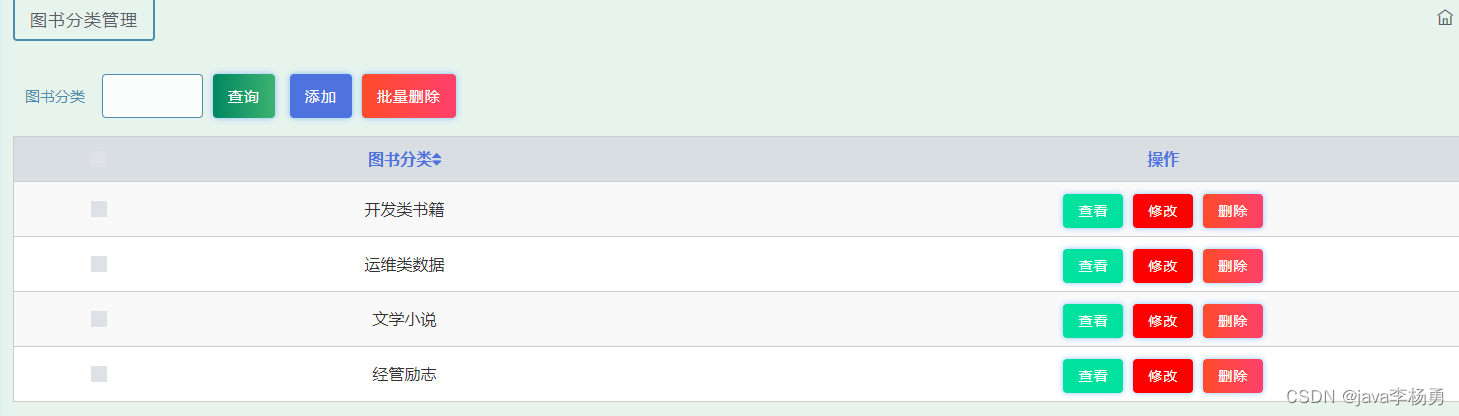View details of 开发类书籍
This screenshot has height=416, width=1459.
(1092, 211)
